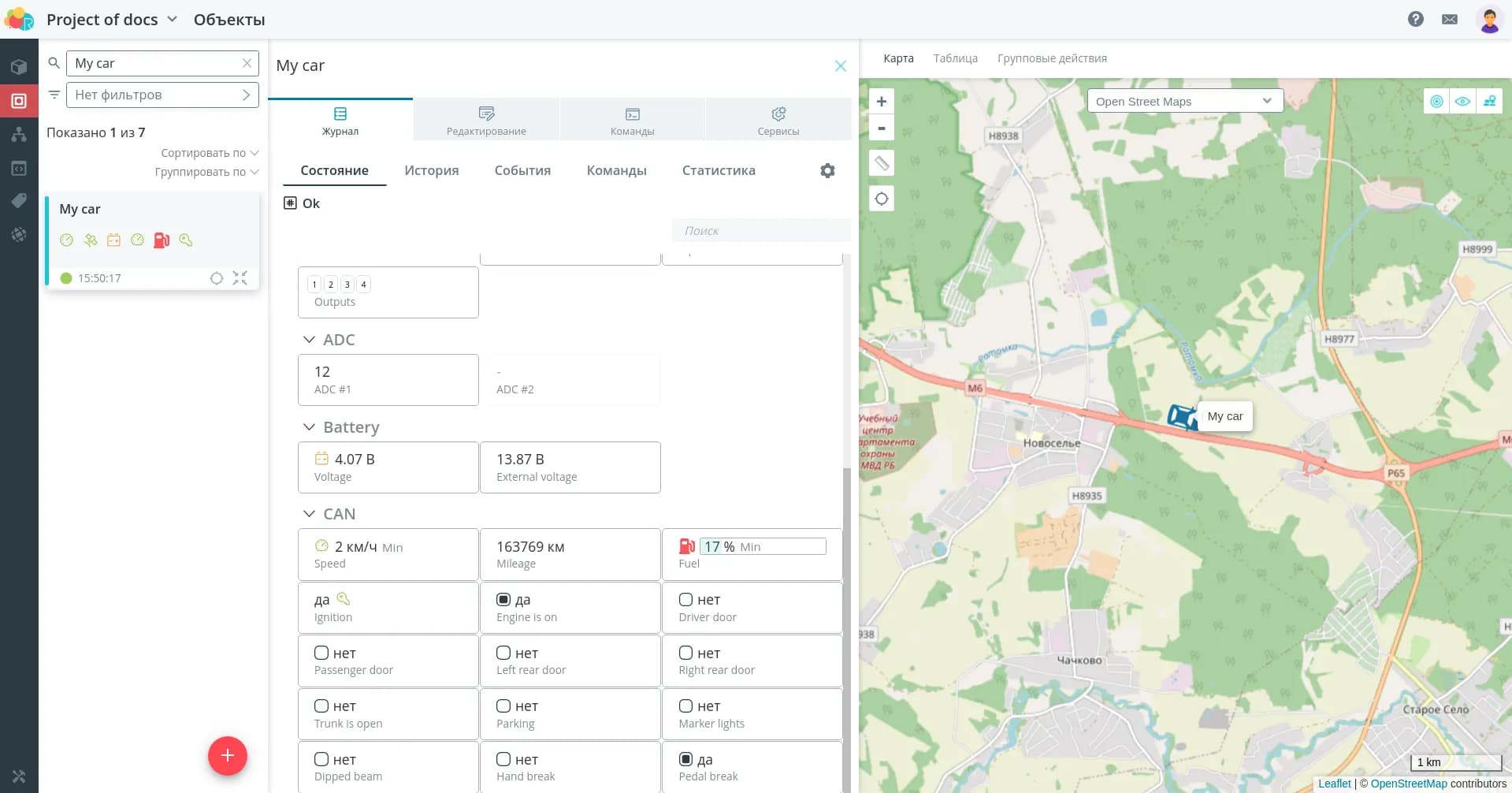
Task: Open the help question mark icon
Action: click(1415, 19)
